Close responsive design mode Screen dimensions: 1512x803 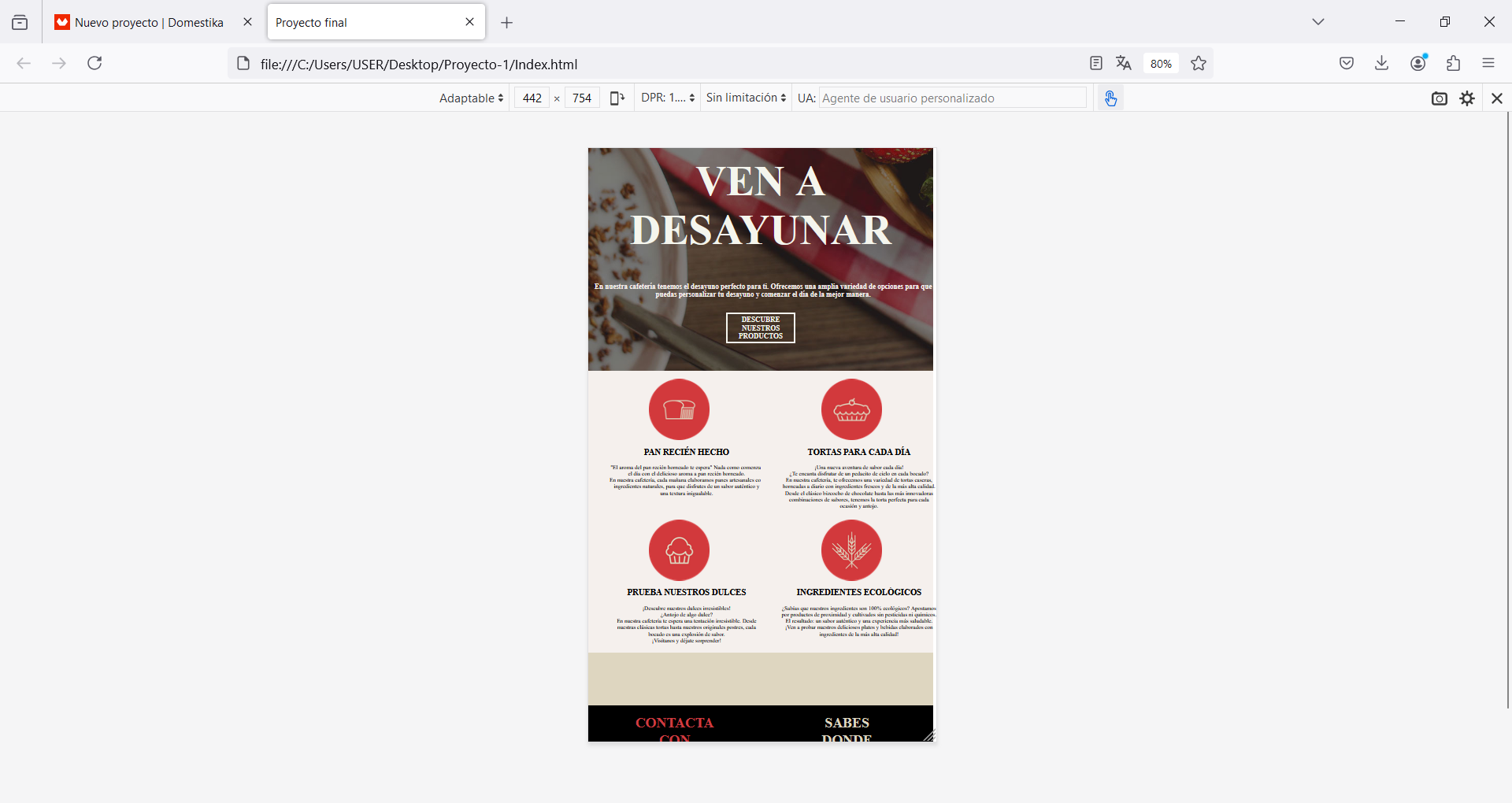[x=1497, y=98]
